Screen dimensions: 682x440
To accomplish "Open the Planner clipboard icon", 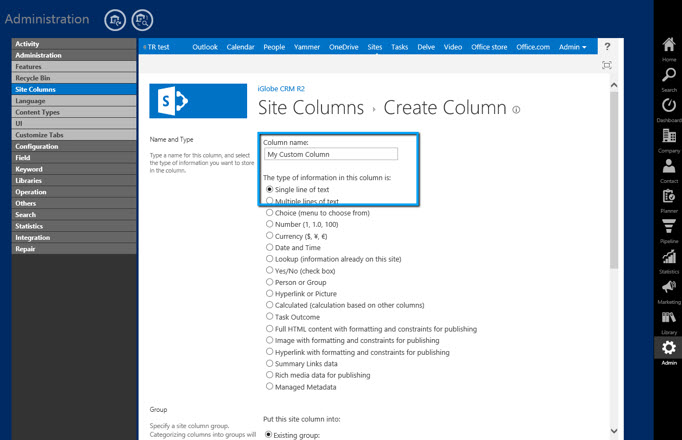I will click(669, 196).
